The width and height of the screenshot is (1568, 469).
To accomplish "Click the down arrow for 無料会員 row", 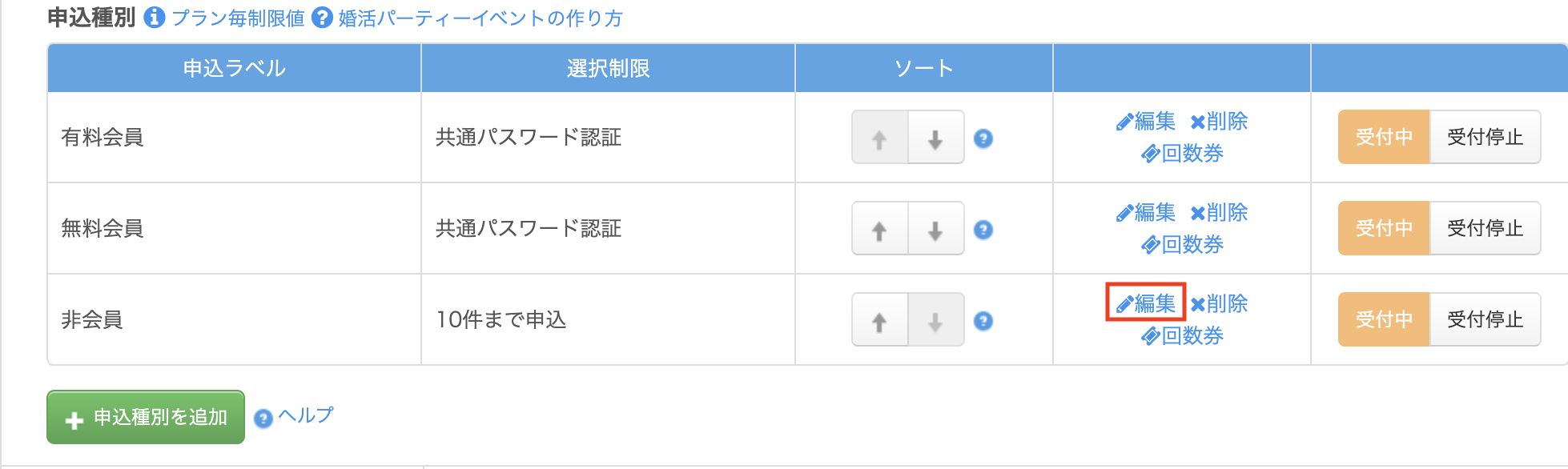I will pyautogui.click(x=935, y=230).
